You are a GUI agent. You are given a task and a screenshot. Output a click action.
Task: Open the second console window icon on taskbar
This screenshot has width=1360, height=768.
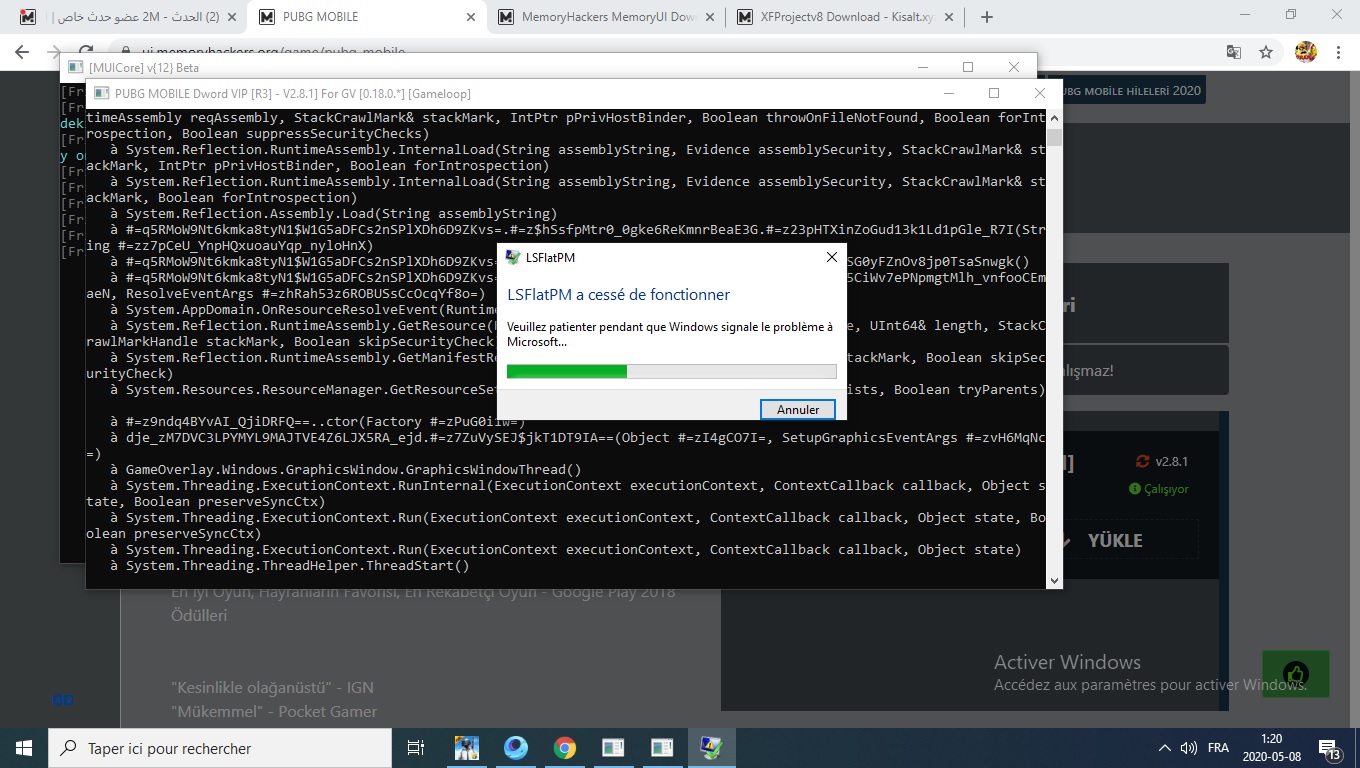pos(663,748)
